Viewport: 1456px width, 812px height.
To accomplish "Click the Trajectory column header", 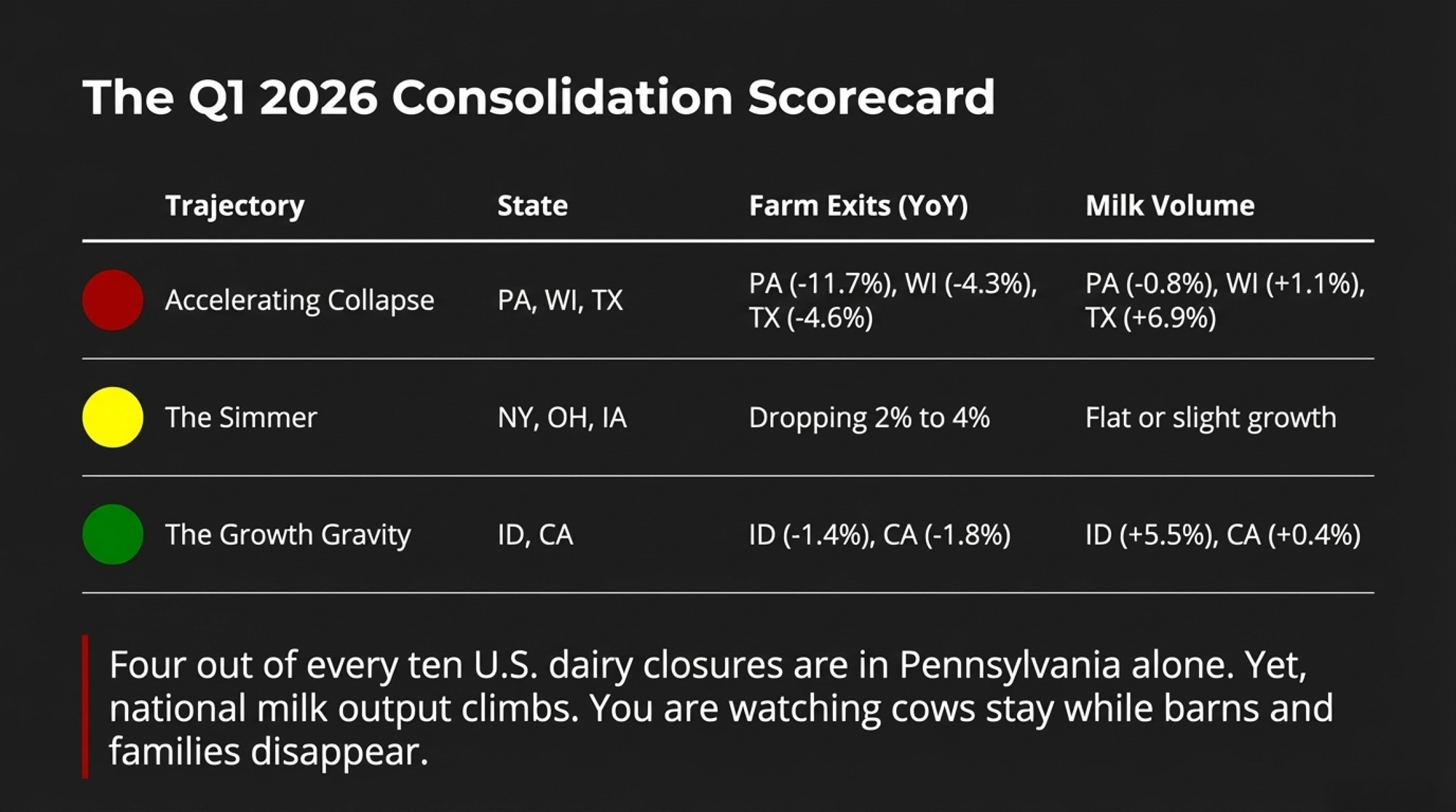I will [x=234, y=206].
